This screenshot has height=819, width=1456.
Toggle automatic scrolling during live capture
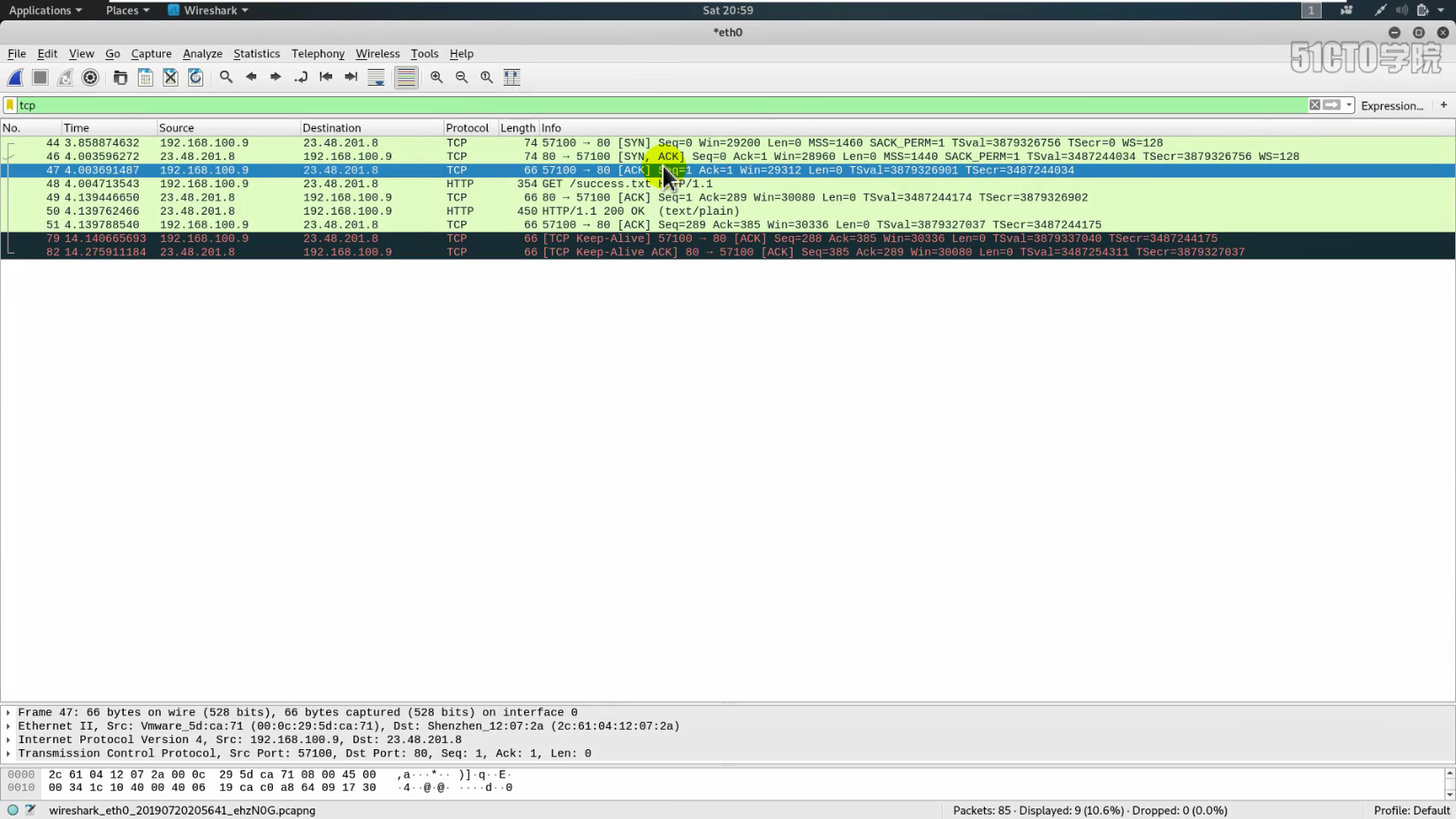pos(376,77)
